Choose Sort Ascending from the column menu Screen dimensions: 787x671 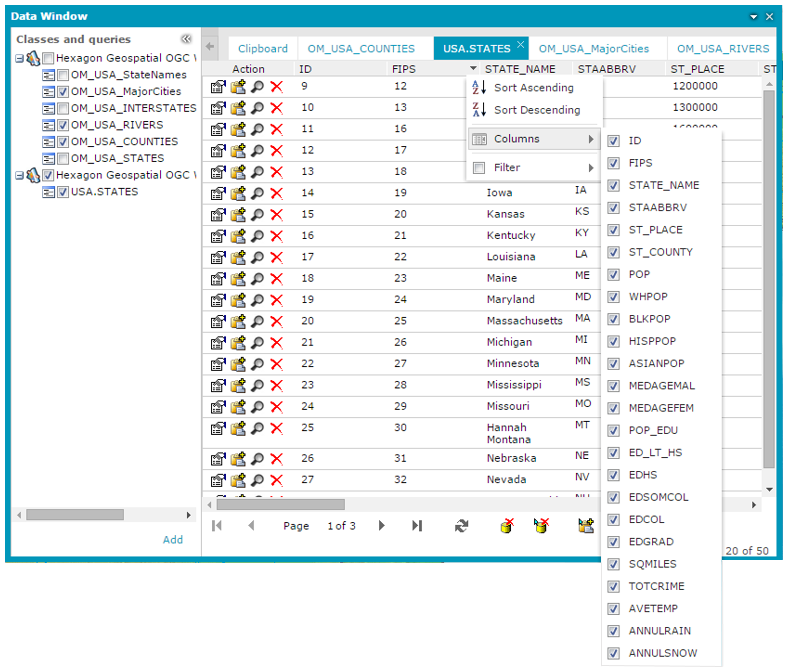pos(534,88)
